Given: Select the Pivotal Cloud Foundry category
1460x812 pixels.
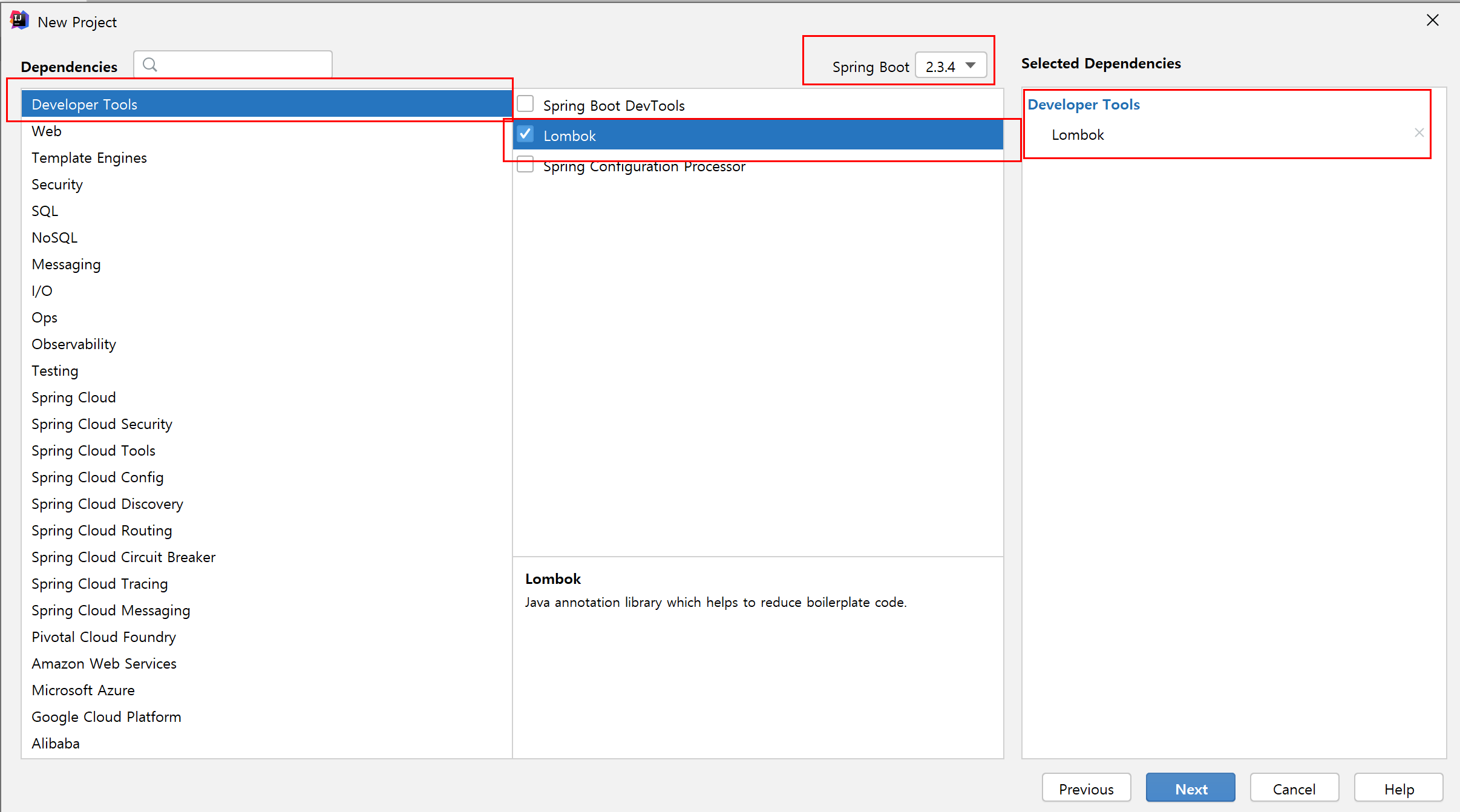Looking at the screenshot, I should (267, 637).
